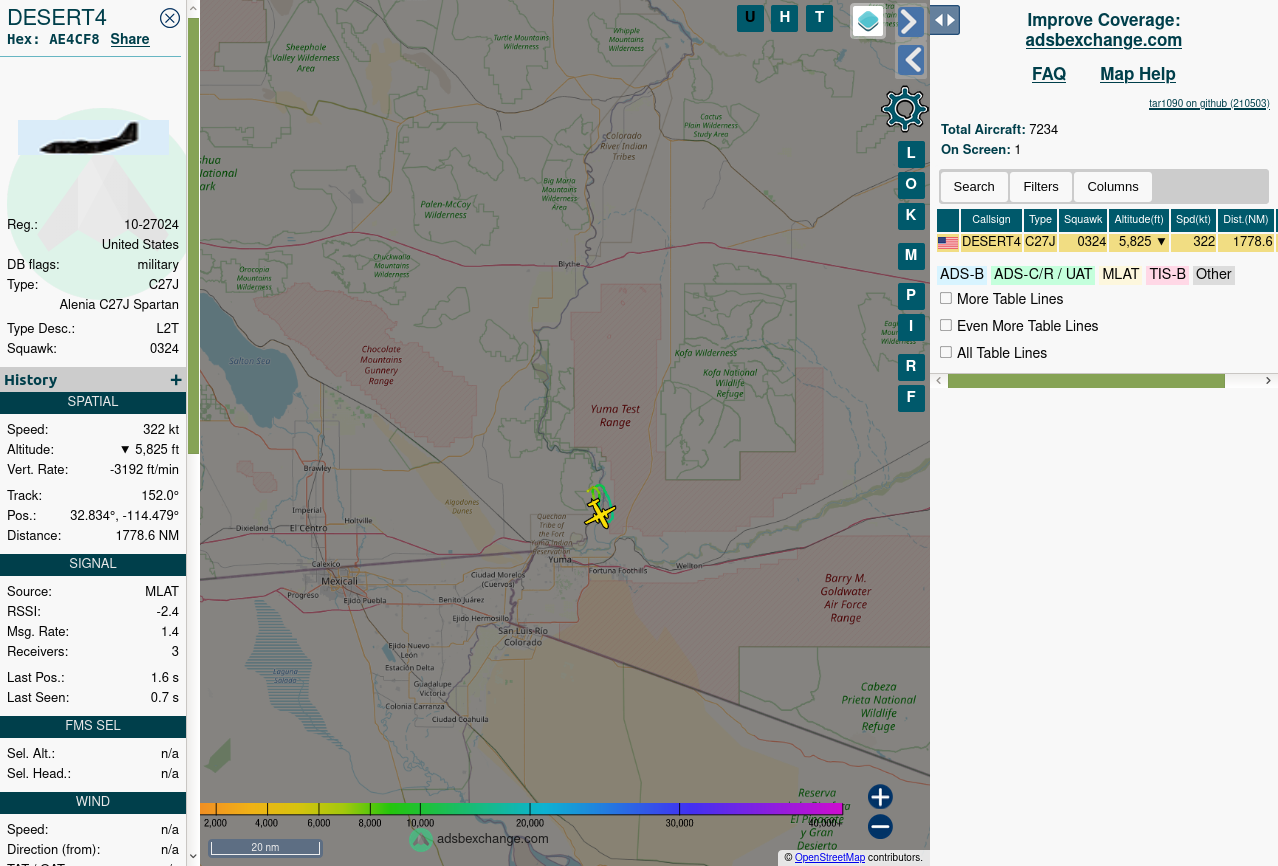Open adsbexchange.com coverage link
Viewport: 1278px width, 866px height.
coord(1104,41)
